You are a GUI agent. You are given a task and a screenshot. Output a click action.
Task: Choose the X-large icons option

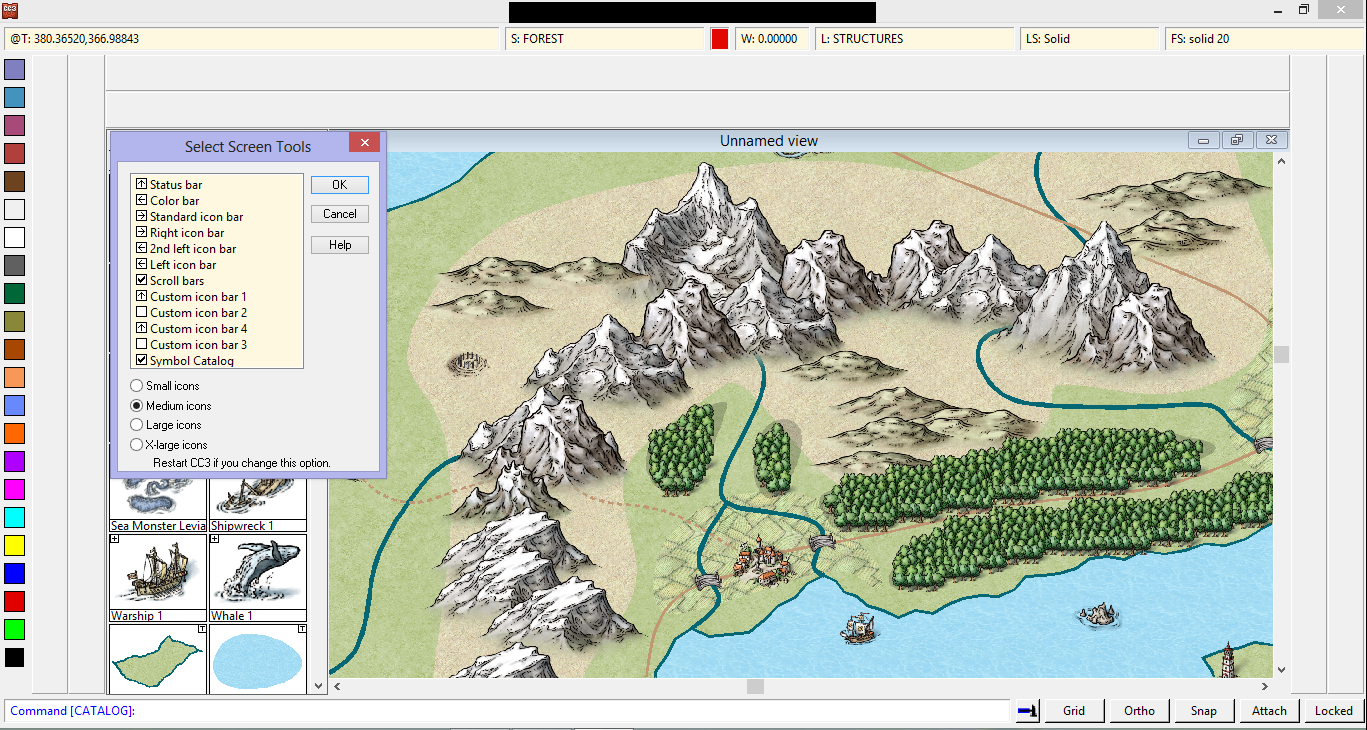[137, 444]
